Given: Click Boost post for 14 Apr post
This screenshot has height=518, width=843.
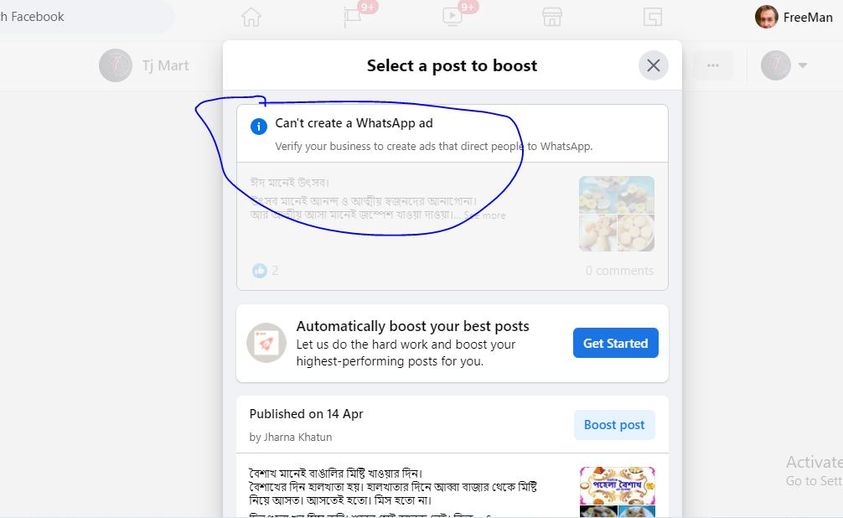Looking at the screenshot, I should click(x=615, y=425).
